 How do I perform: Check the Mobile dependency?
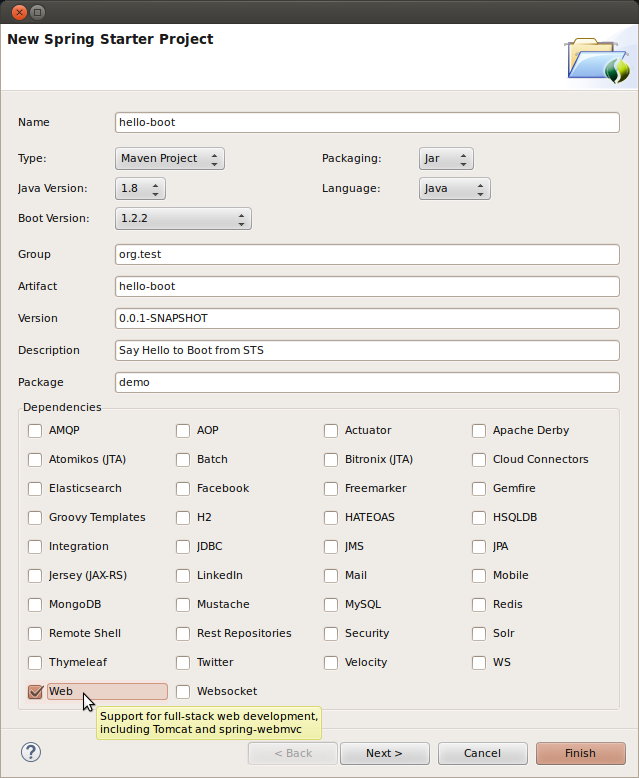coord(479,576)
